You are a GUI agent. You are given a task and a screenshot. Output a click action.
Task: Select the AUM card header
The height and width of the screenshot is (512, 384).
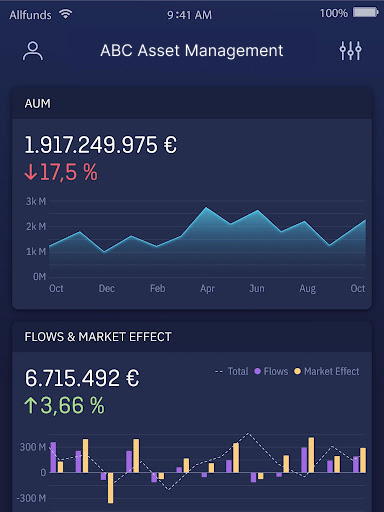point(192,104)
